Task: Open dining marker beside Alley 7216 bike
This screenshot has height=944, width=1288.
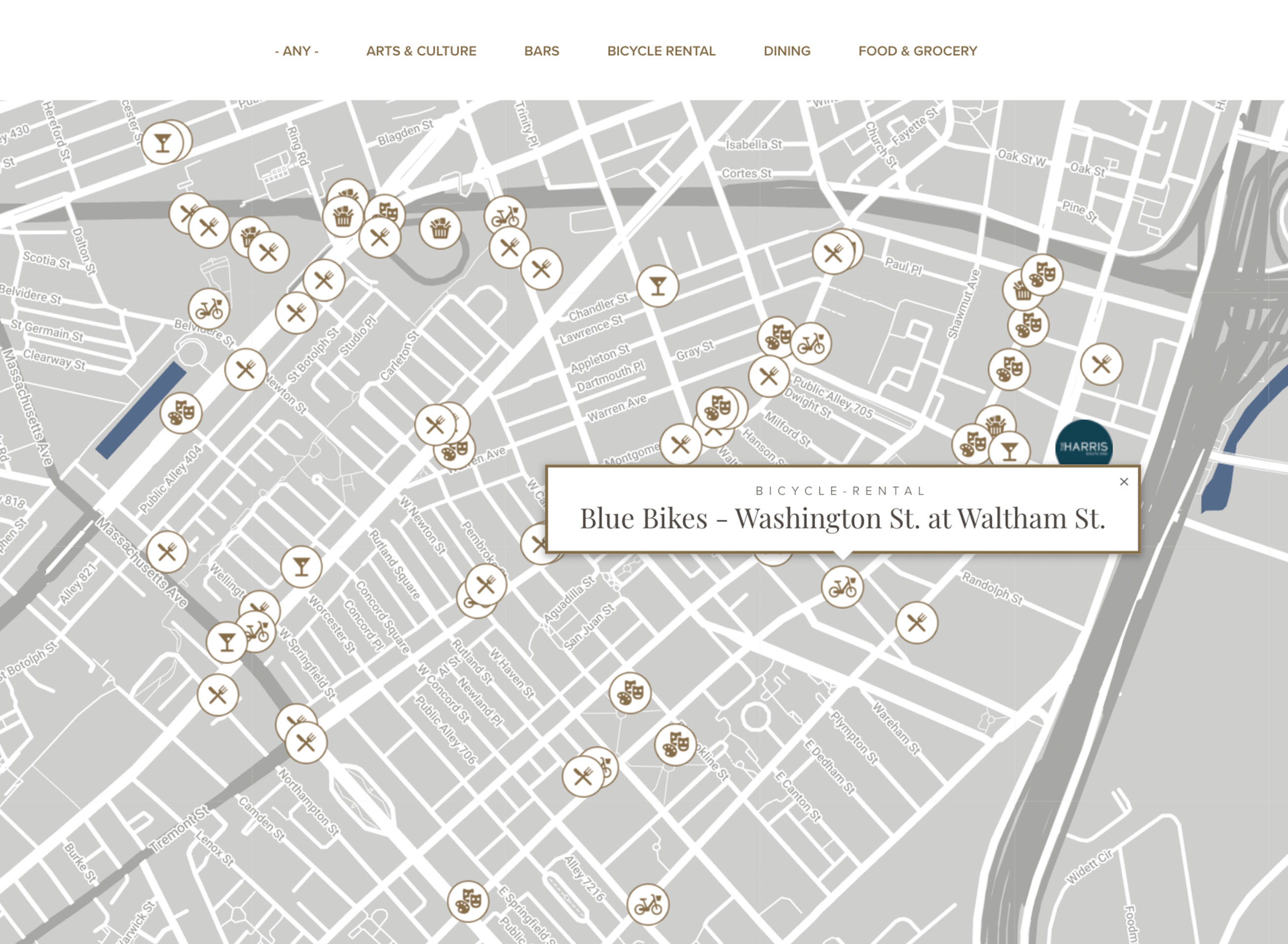Action: pyautogui.click(x=582, y=776)
